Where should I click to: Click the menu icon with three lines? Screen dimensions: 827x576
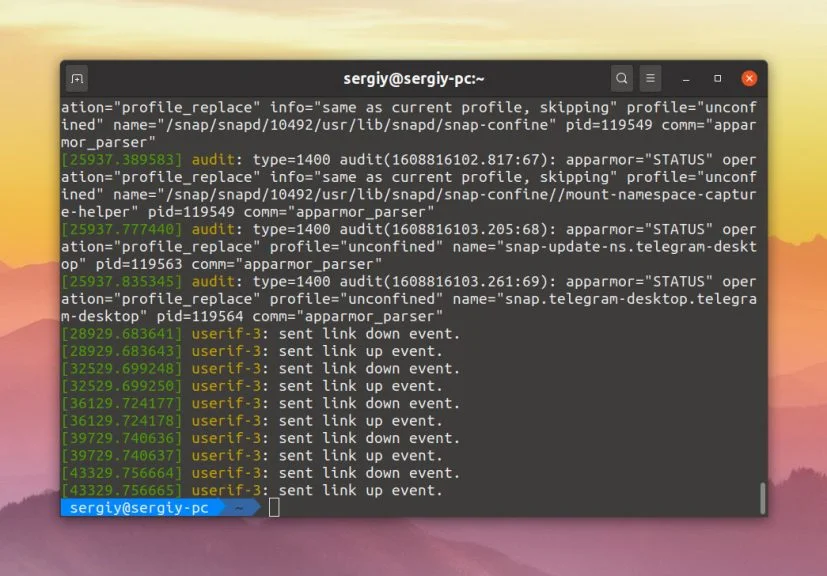coord(652,78)
